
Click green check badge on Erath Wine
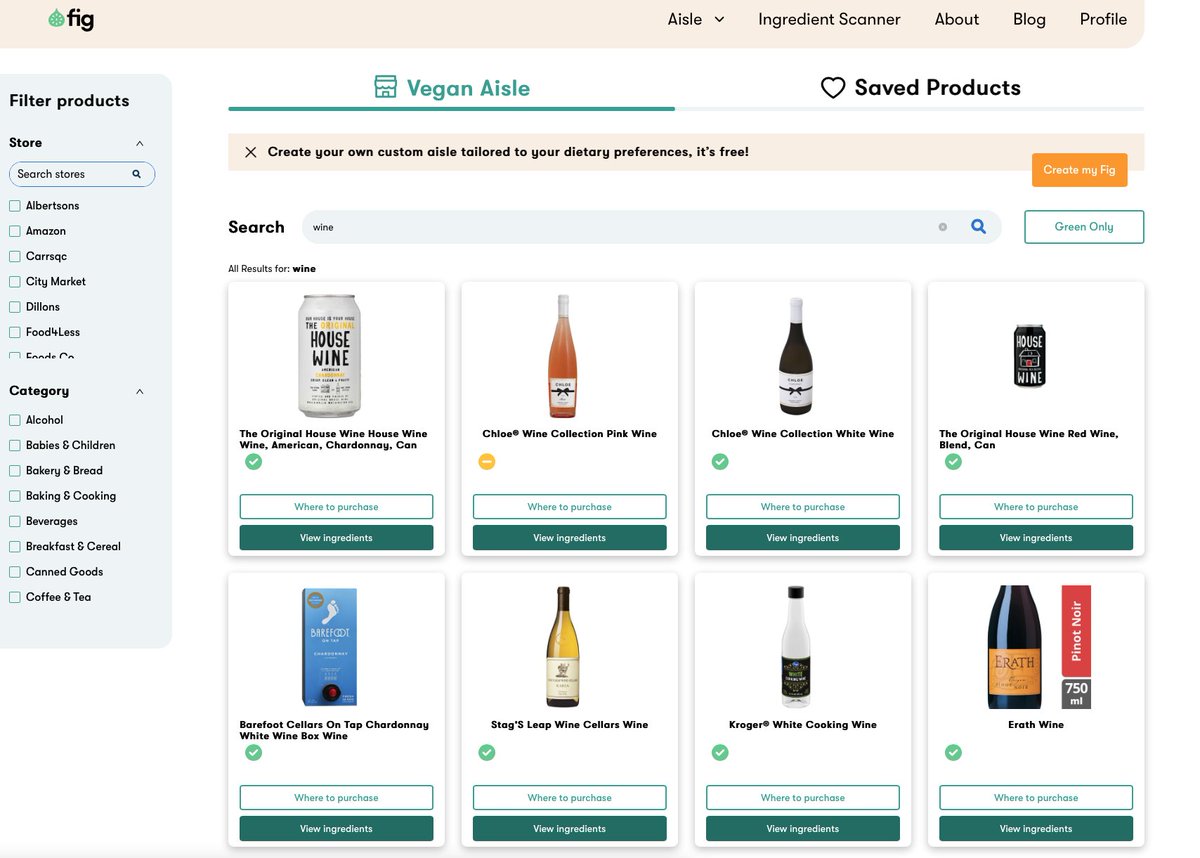click(954, 752)
